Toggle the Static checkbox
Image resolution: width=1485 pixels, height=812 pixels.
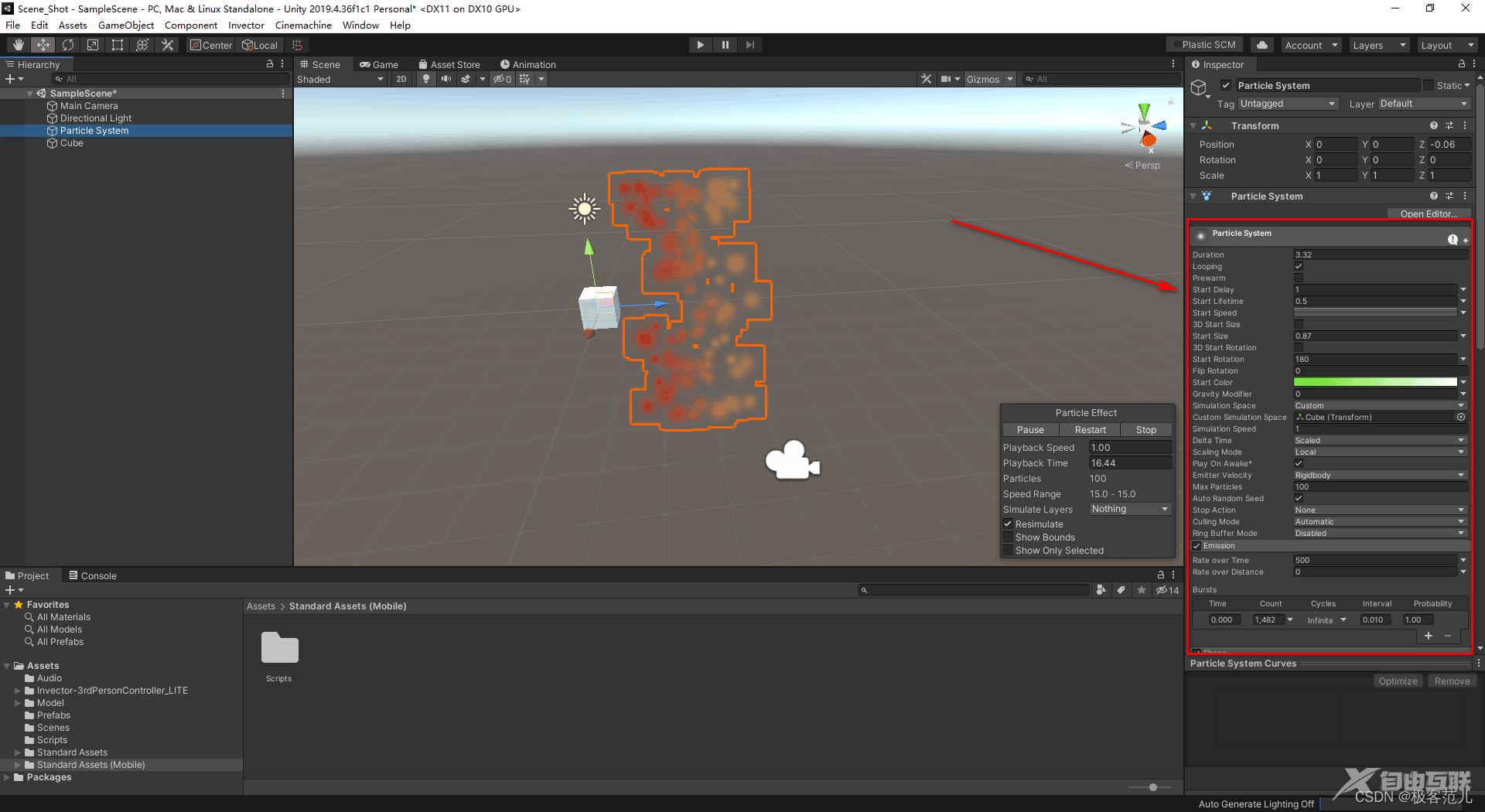click(x=1428, y=85)
